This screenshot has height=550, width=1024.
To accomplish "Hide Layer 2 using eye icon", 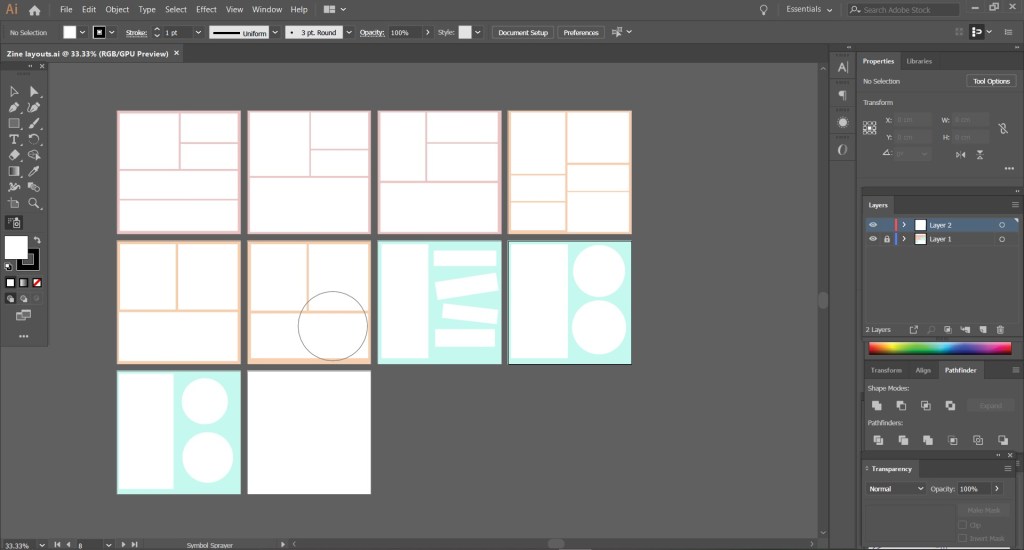I will [872, 225].
